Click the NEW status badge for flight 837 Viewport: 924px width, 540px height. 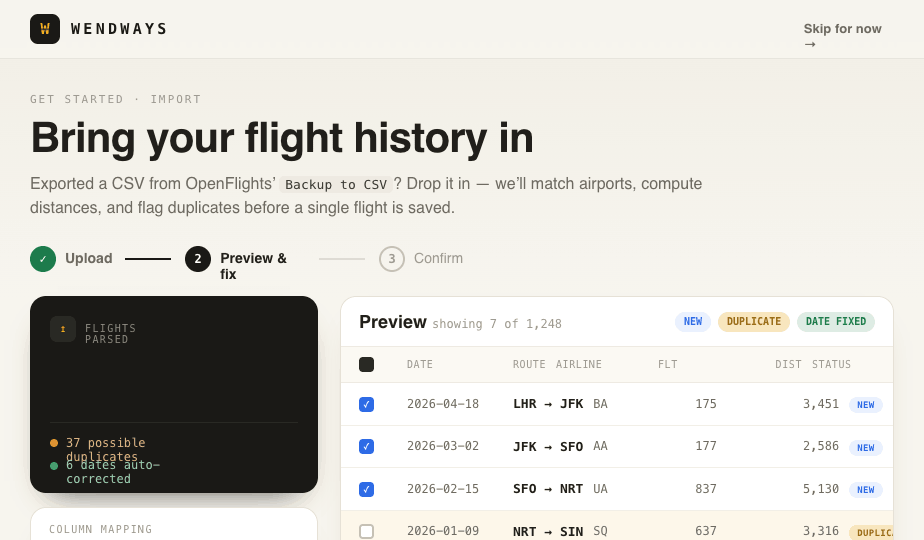pos(866,490)
